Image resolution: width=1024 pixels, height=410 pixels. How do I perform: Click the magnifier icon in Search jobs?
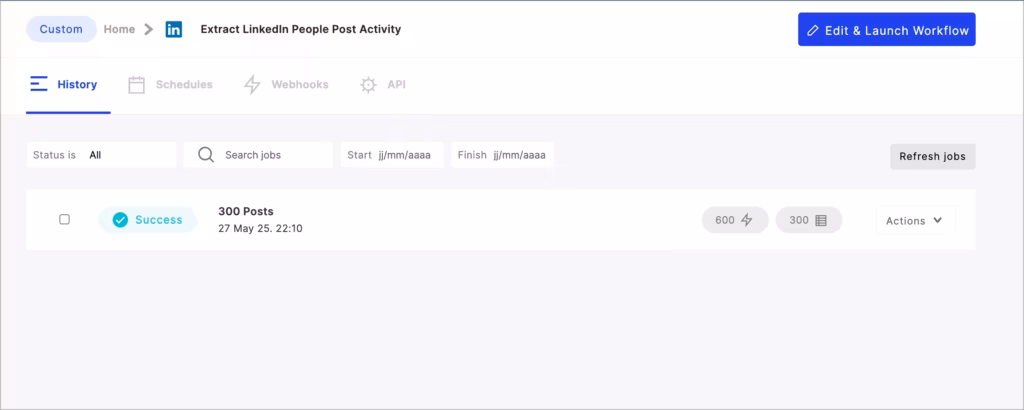(x=206, y=155)
